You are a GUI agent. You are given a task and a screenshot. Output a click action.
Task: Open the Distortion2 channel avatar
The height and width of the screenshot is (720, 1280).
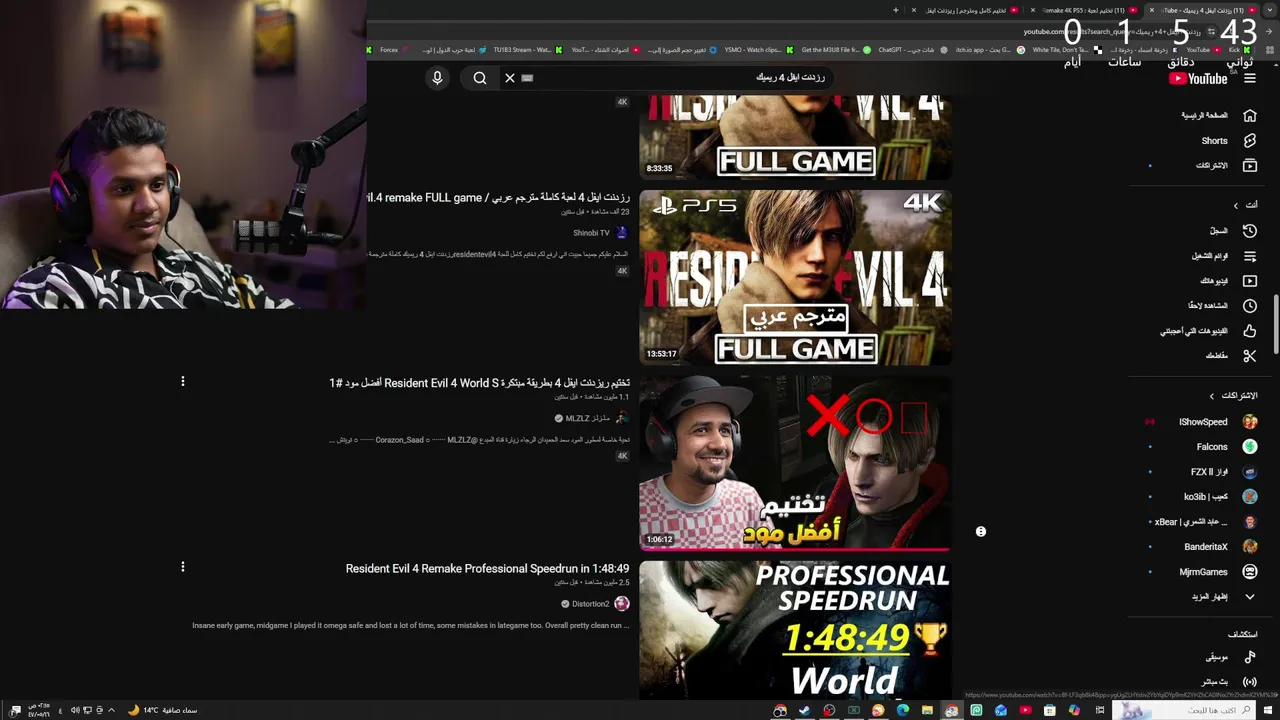click(622, 604)
